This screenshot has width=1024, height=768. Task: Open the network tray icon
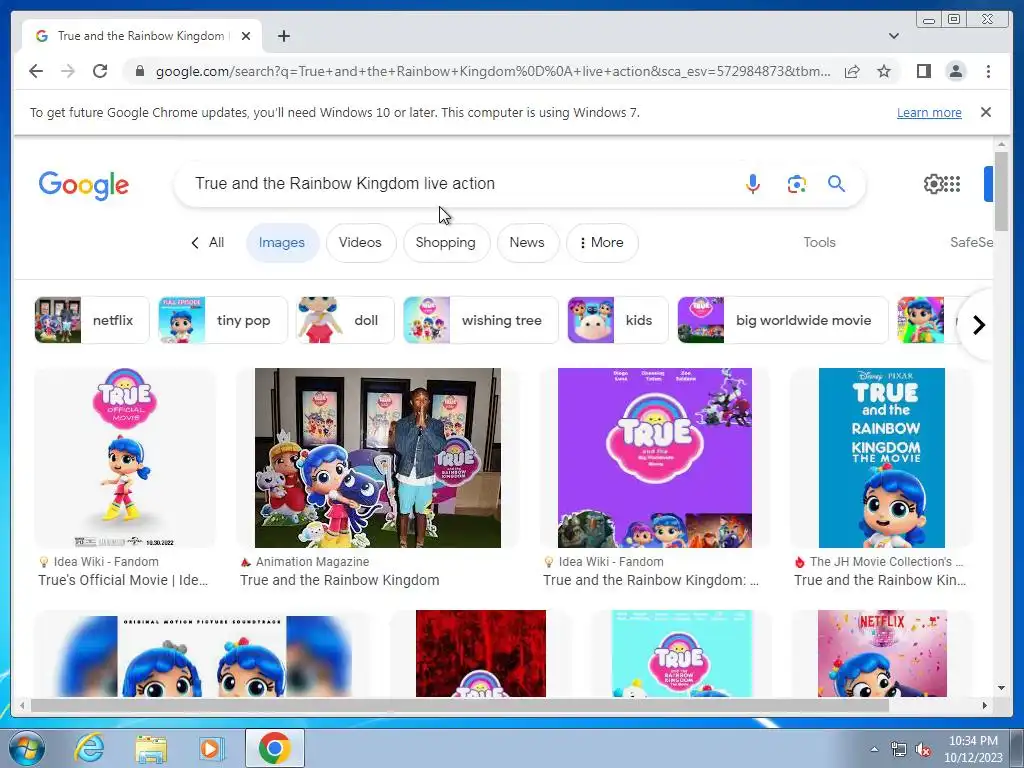click(x=899, y=750)
